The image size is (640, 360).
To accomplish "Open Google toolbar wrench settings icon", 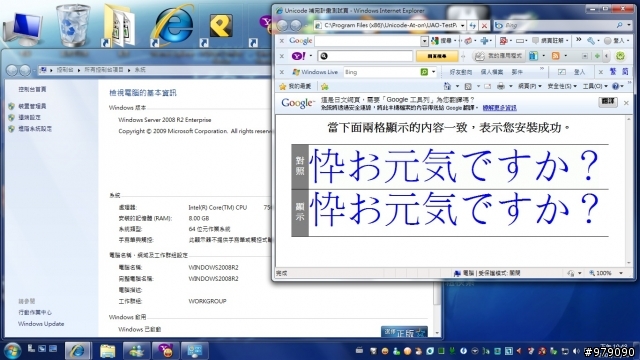I will point(591,40).
